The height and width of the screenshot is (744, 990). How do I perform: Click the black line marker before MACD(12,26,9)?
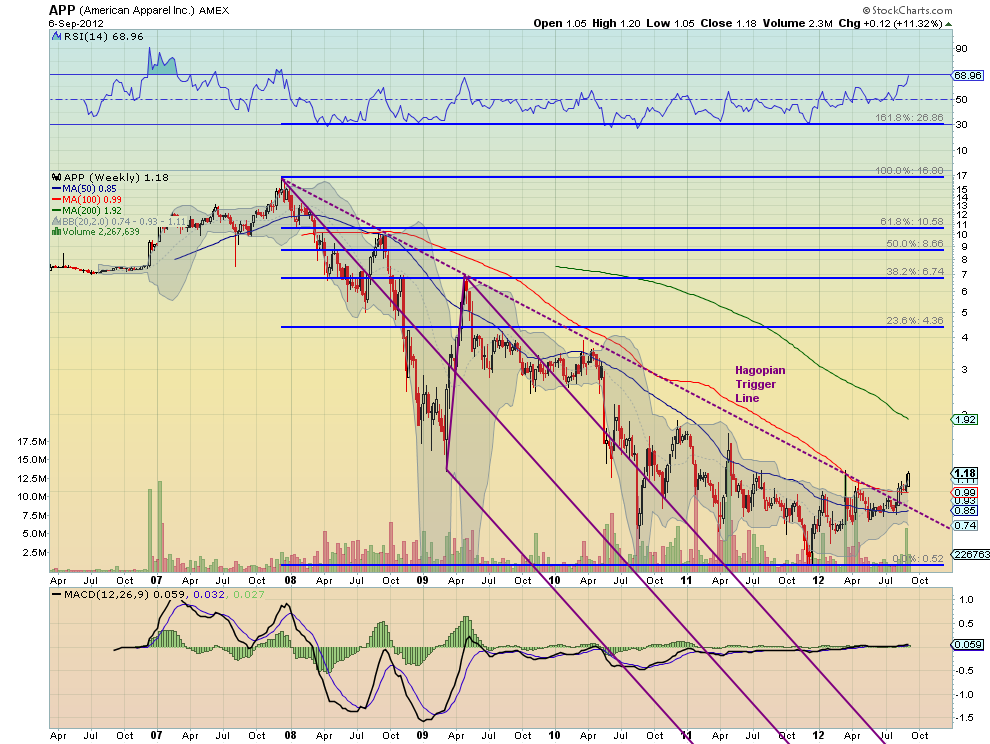tap(56, 594)
